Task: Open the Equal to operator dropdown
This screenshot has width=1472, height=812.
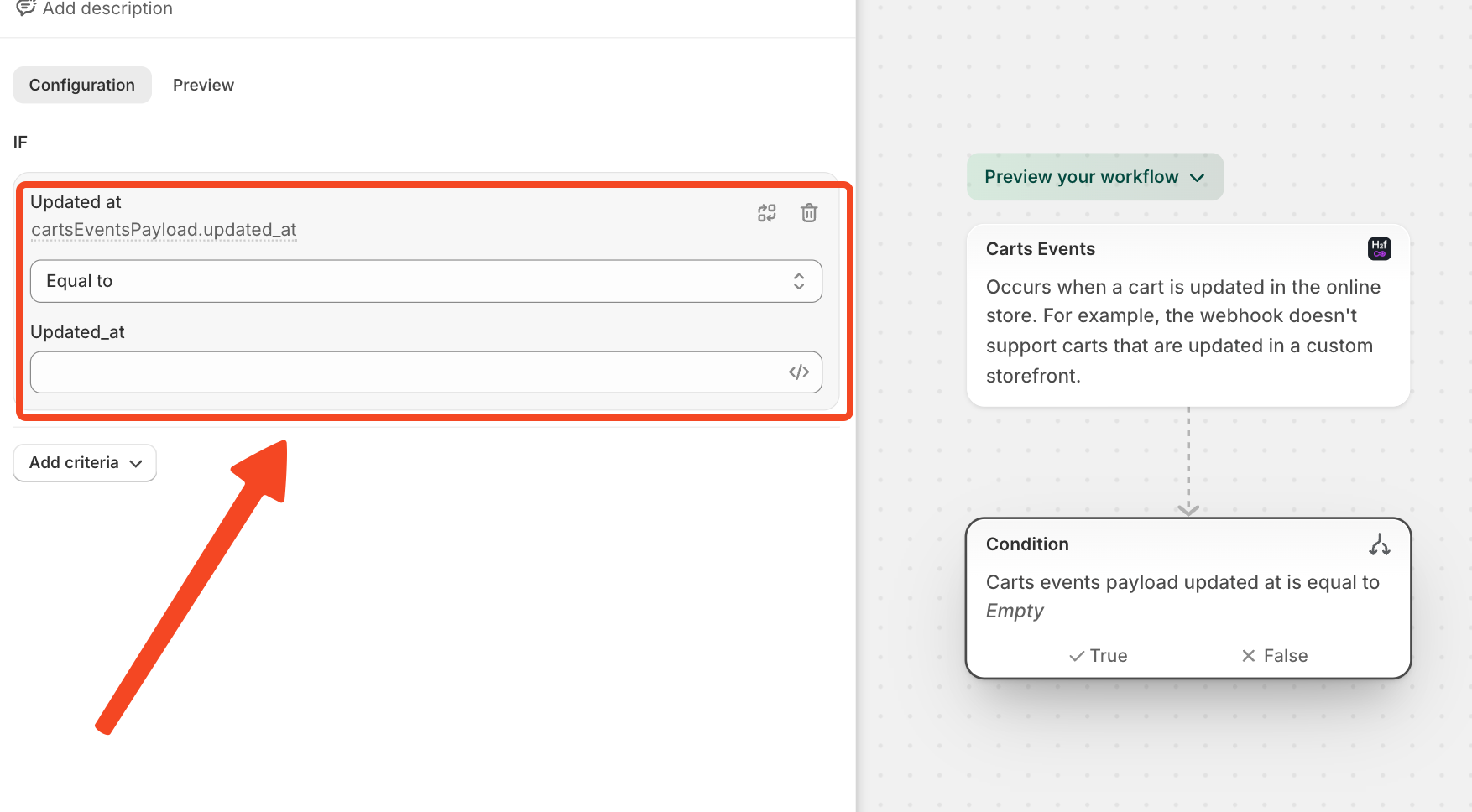Action: point(425,281)
